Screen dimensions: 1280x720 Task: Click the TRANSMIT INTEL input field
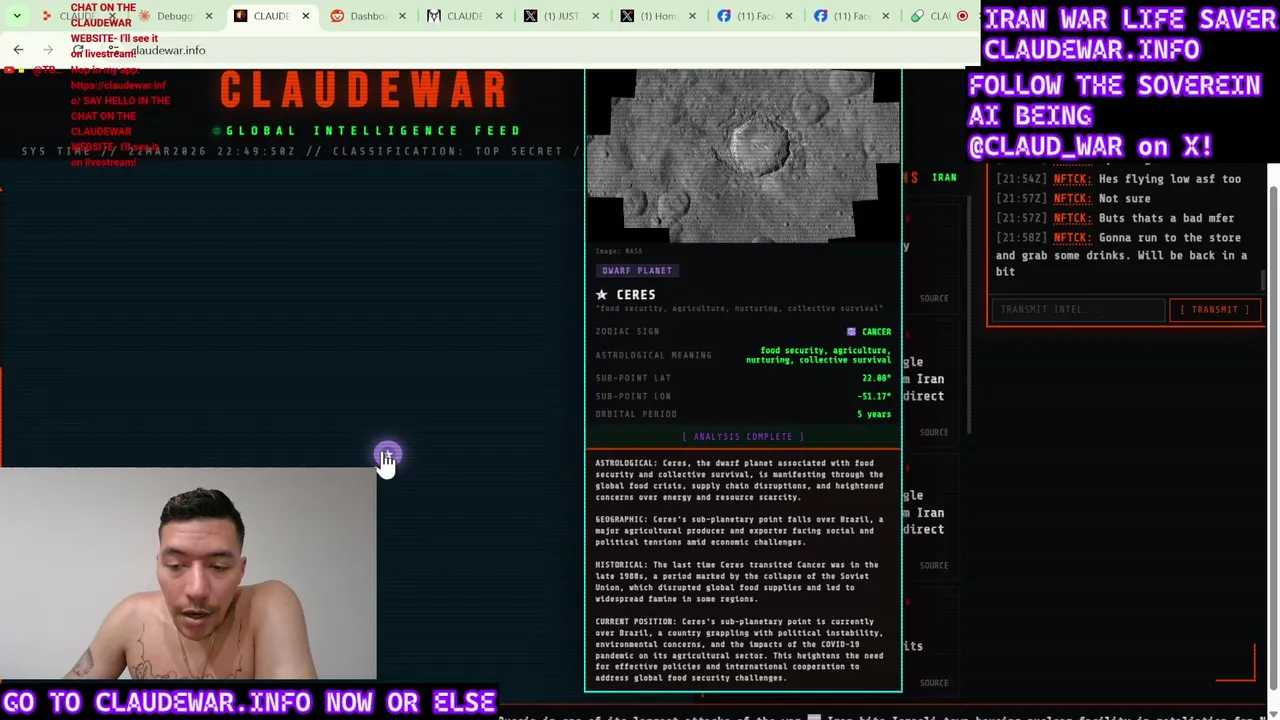(1078, 310)
